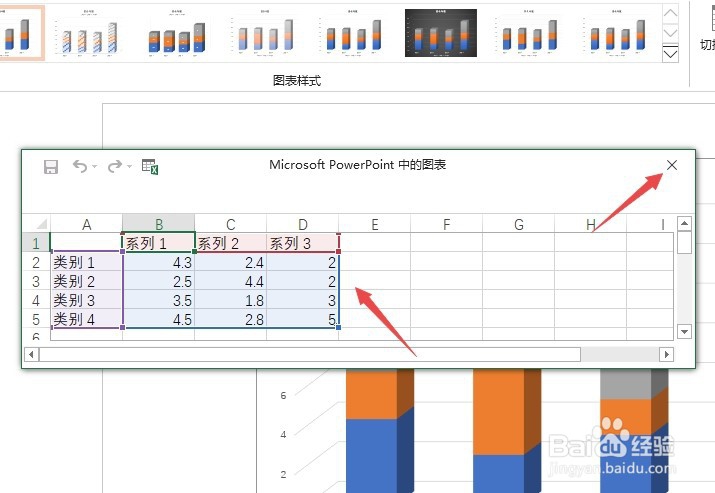Select cell with value 4.4
715x493 pixels.
point(231,281)
